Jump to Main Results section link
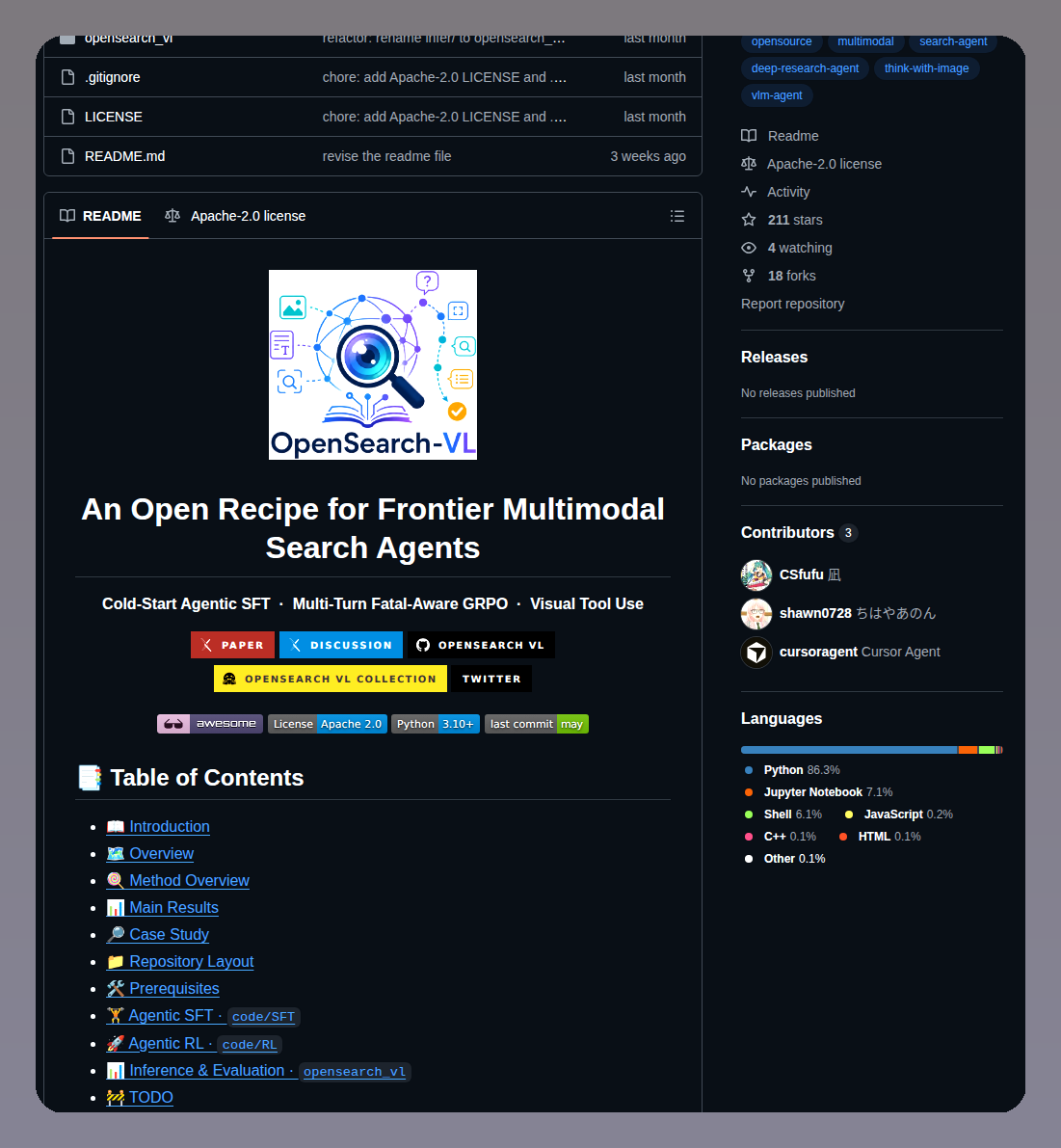Screen dimensions: 1061x1148 (x=163, y=908)
